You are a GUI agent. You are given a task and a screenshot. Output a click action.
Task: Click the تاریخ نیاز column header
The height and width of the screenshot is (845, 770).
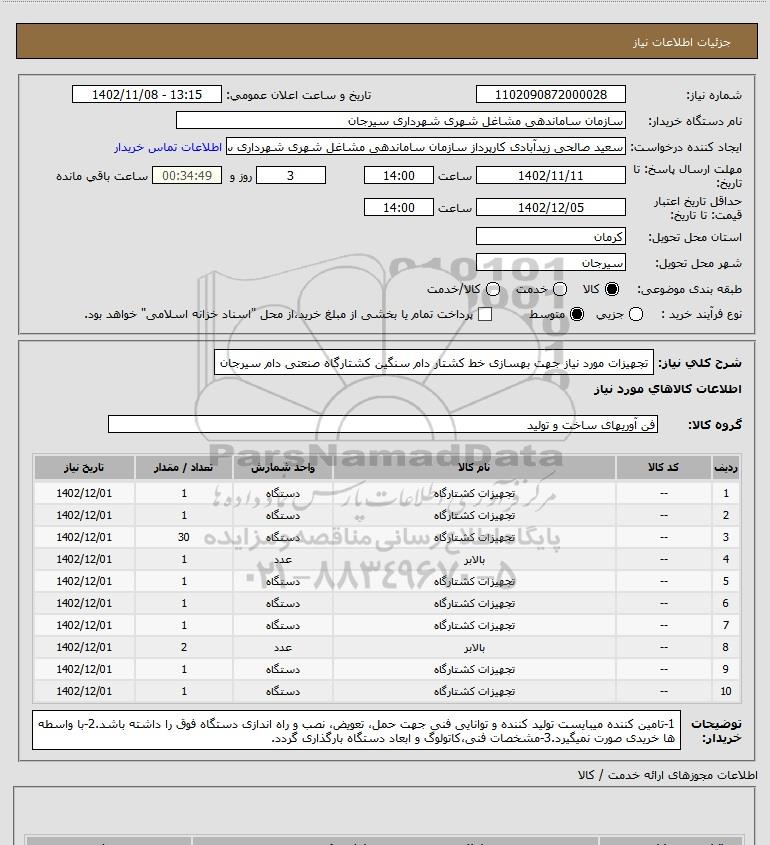coord(84,468)
